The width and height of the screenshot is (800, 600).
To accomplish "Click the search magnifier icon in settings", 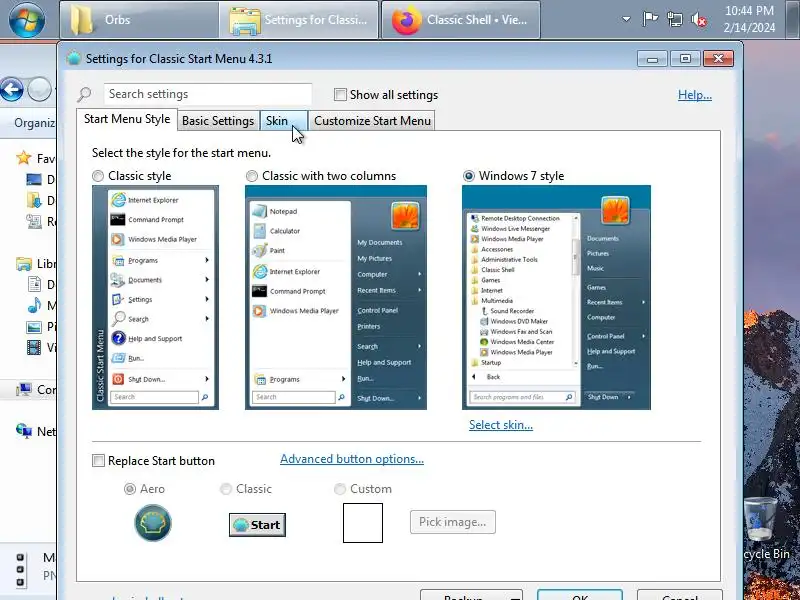I will pos(84,94).
